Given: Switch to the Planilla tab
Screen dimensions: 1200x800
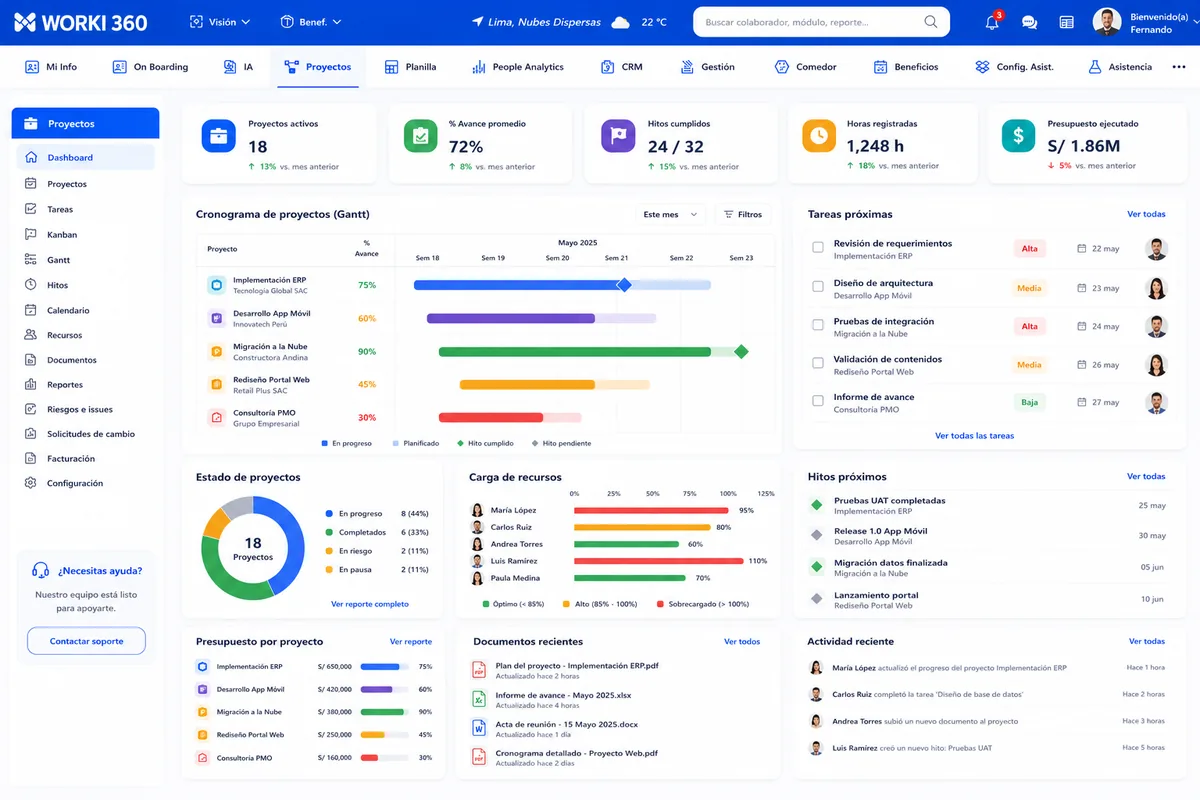Looking at the screenshot, I should [x=410, y=67].
